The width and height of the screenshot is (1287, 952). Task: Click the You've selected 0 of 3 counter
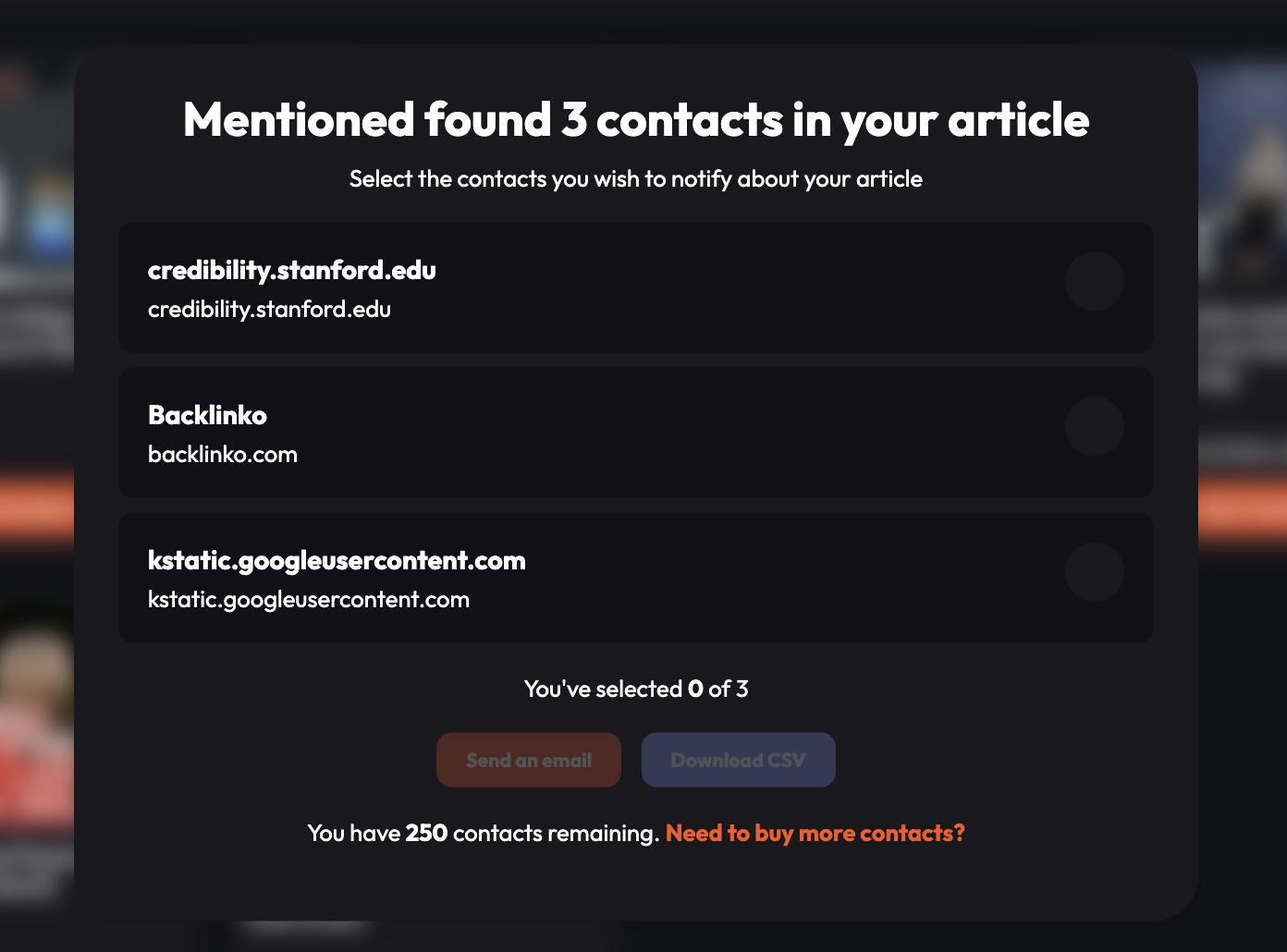(636, 689)
